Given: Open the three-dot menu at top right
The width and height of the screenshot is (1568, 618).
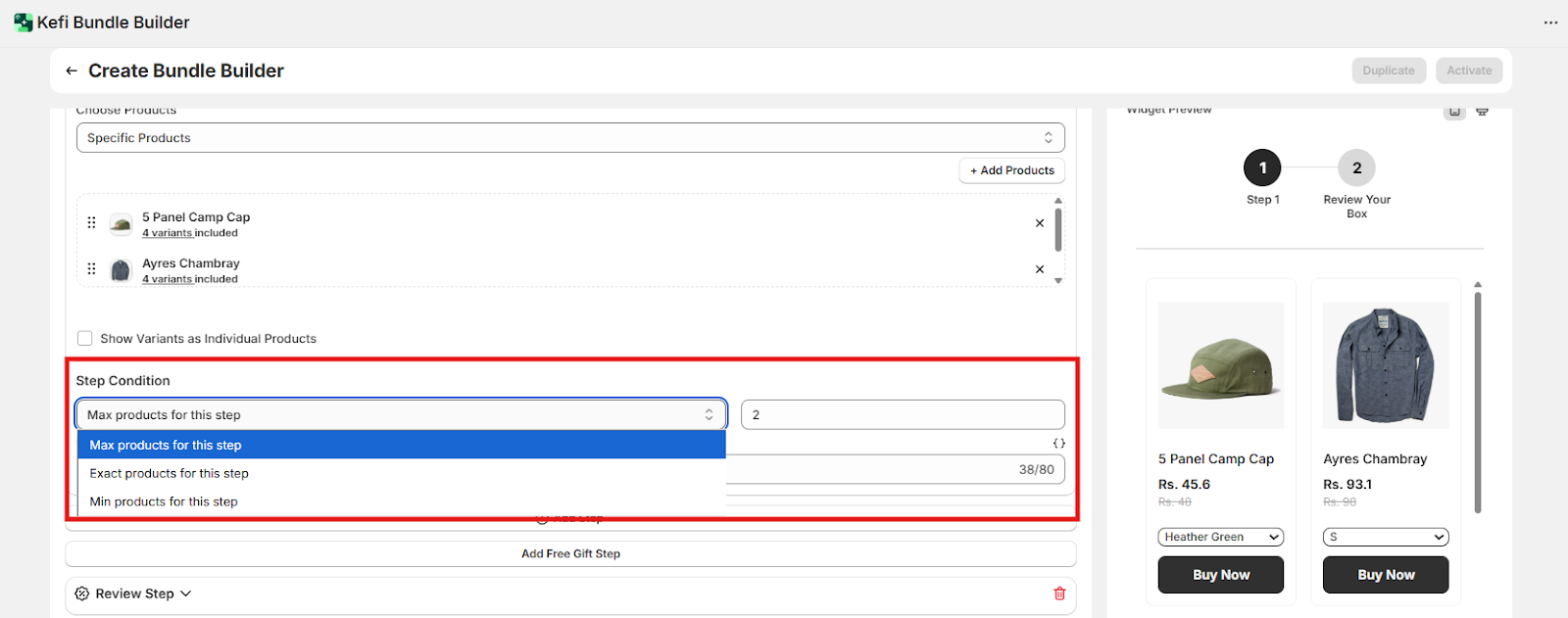Looking at the screenshot, I should point(1550,23).
